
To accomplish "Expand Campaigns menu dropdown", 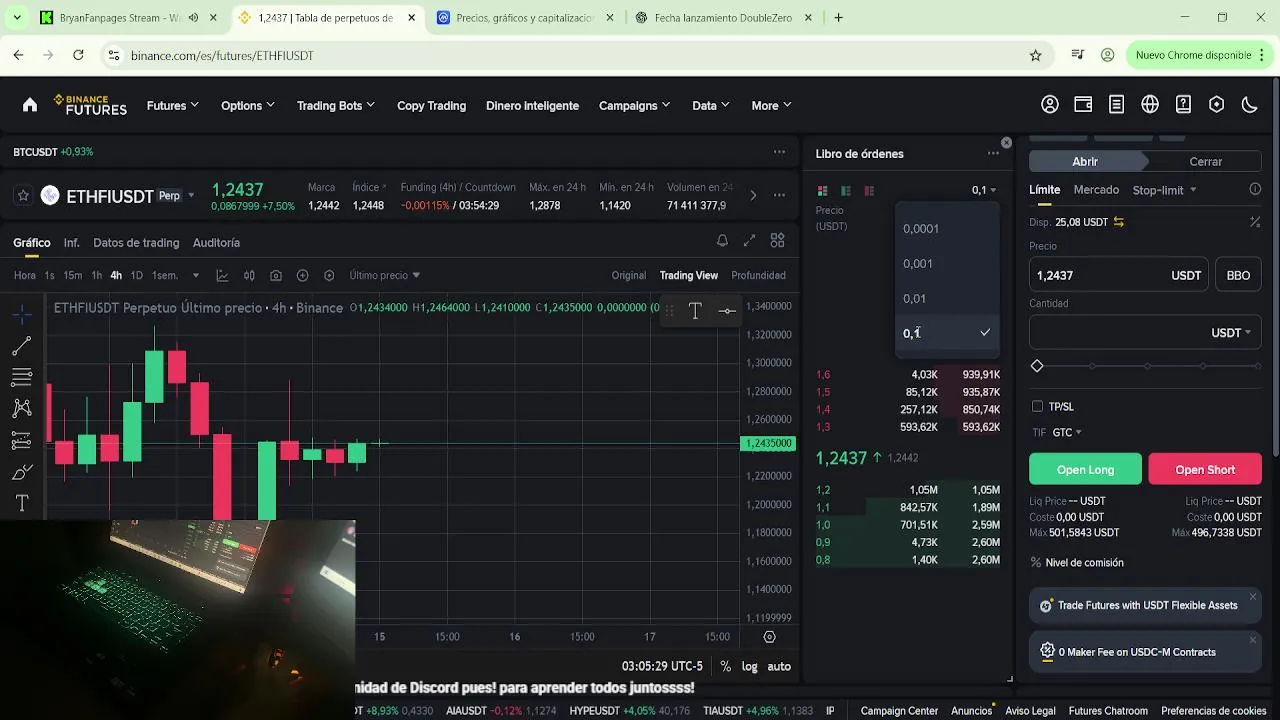I will pyautogui.click(x=634, y=105).
